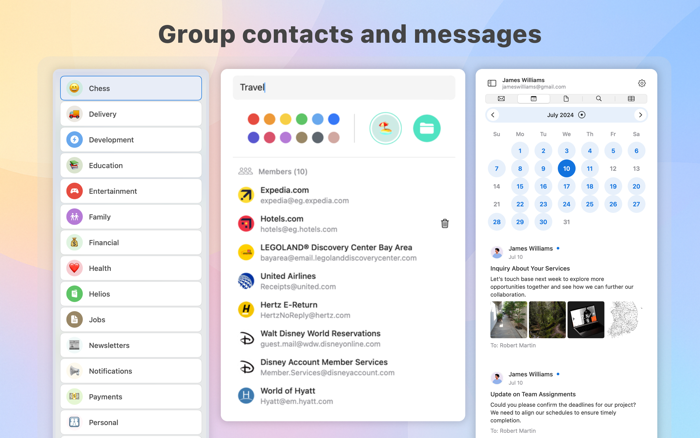700x438 pixels.
Task: Select the Financial money bag icon
Action: pos(75,242)
